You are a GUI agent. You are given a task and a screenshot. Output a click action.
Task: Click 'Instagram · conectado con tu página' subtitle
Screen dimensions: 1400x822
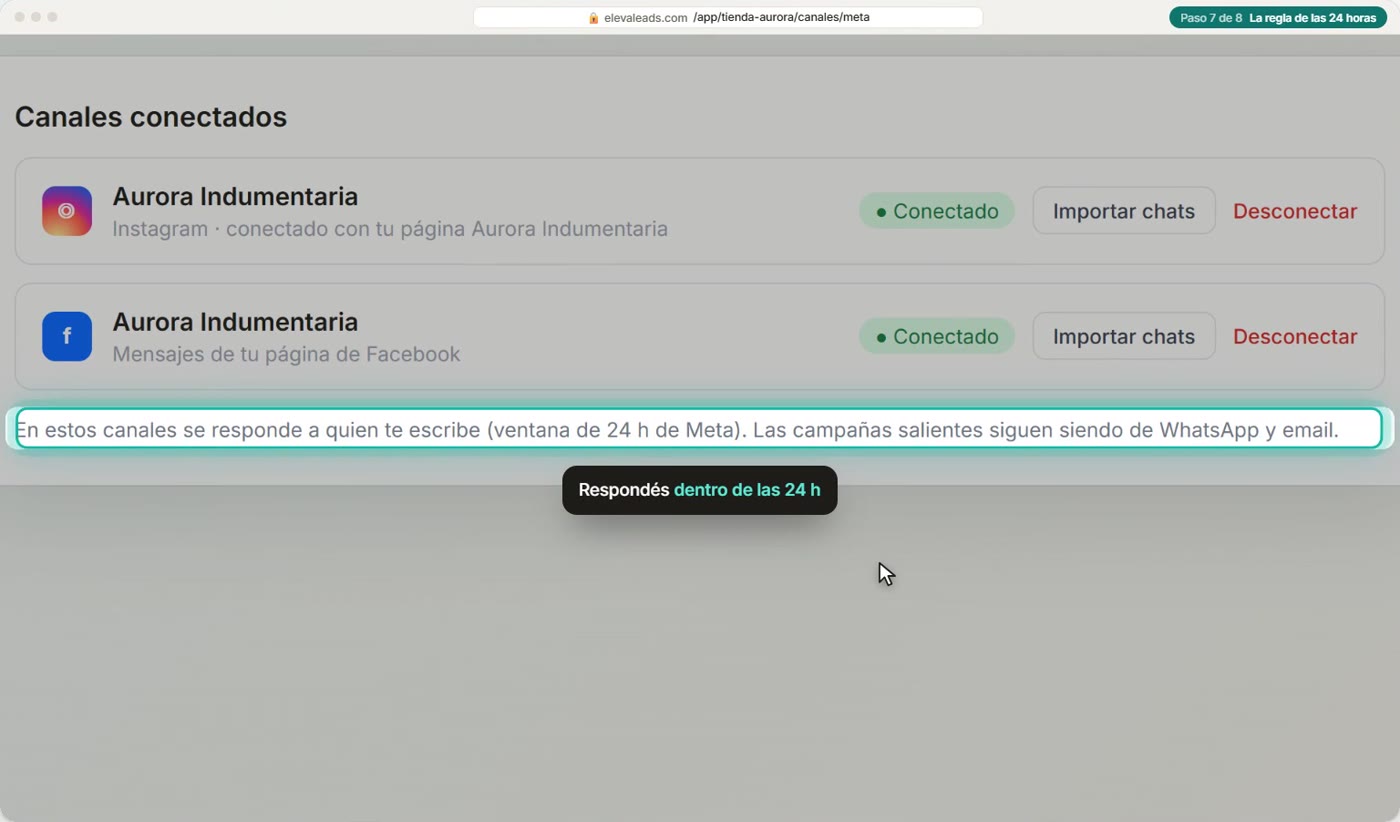(390, 229)
